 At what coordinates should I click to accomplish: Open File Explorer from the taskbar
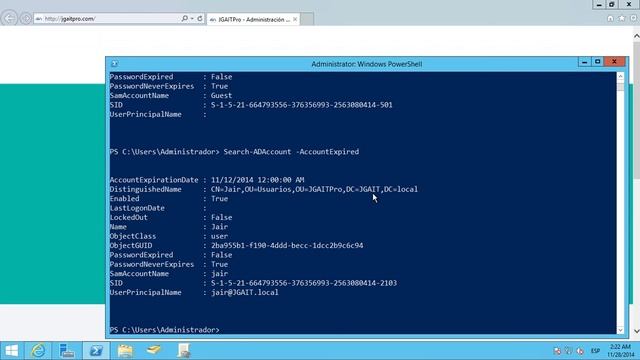point(125,351)
